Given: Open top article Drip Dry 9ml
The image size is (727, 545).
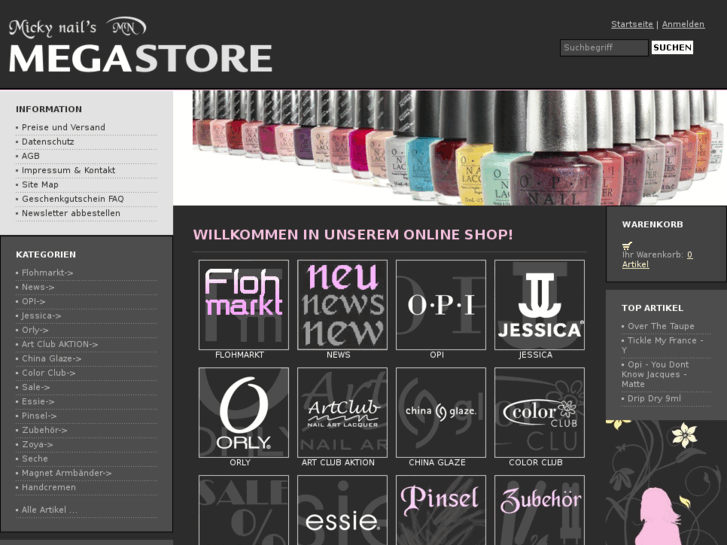Looking at the screenshot, I should tap(654, 398).
